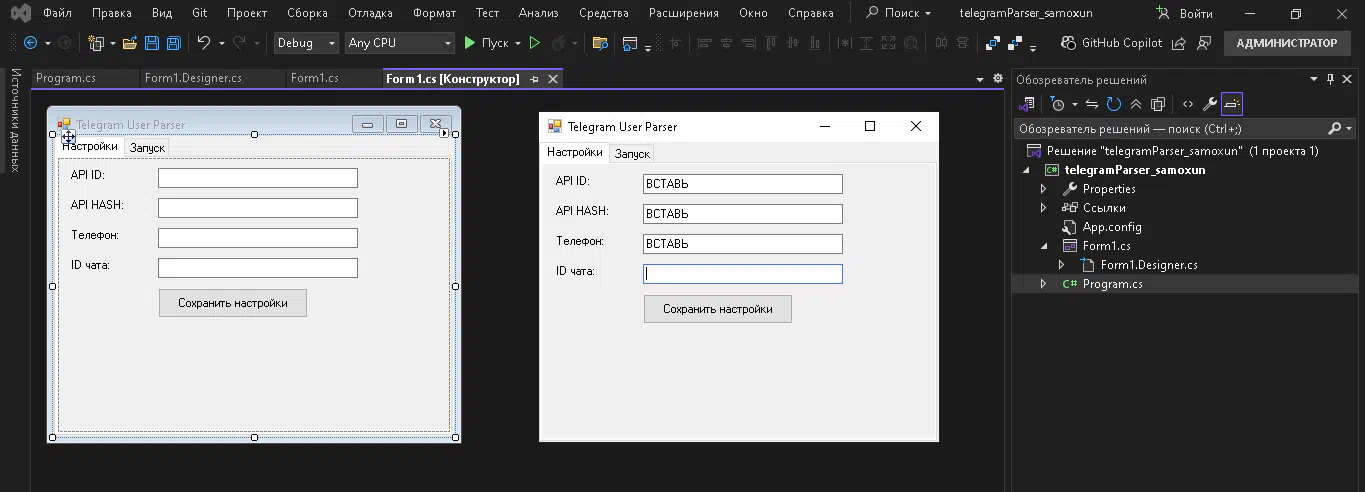Click the bring to front icon

pos(992,43)
